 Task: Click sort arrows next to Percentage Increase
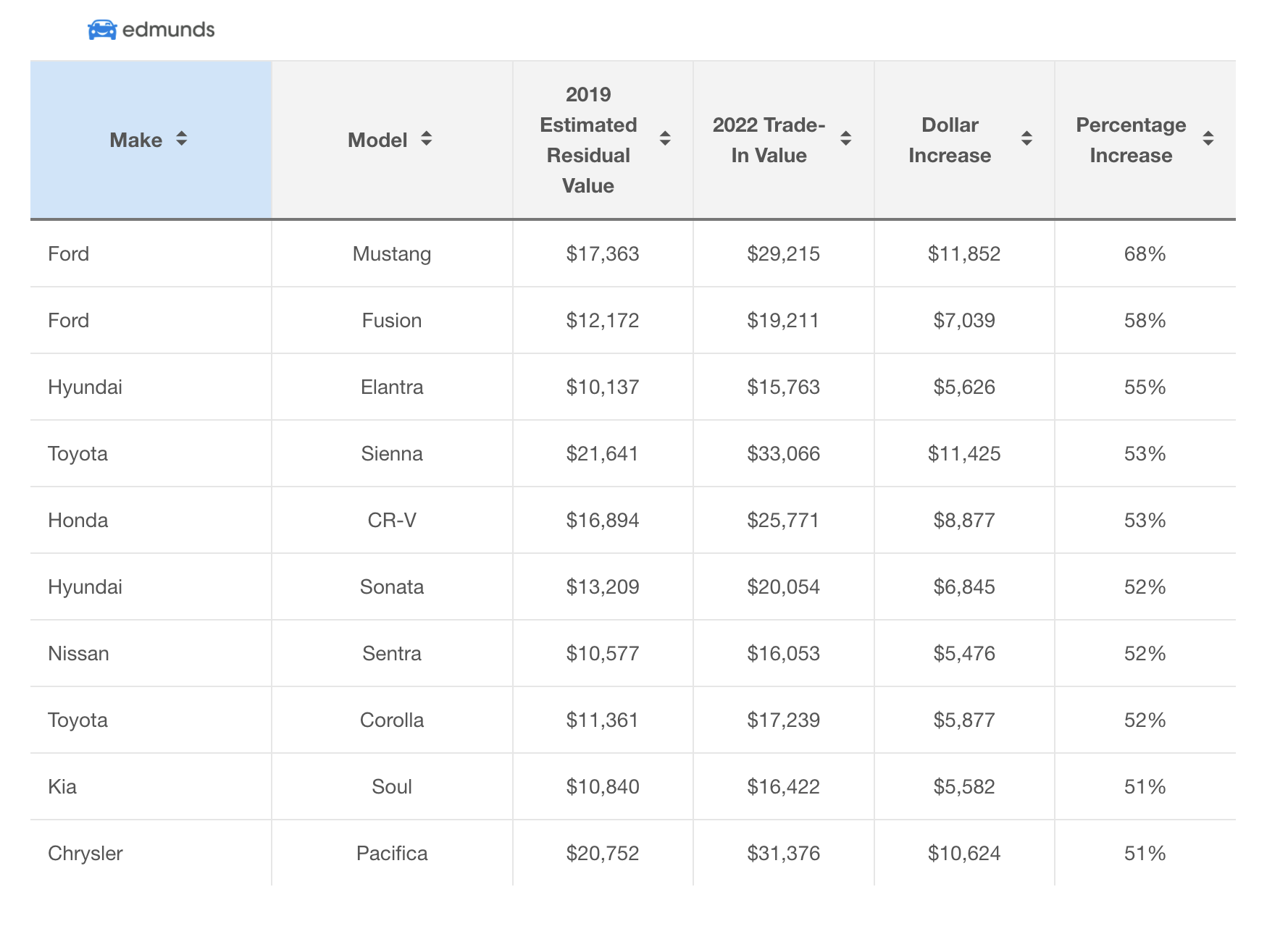pyautogui.click(x=1208, y=139)
